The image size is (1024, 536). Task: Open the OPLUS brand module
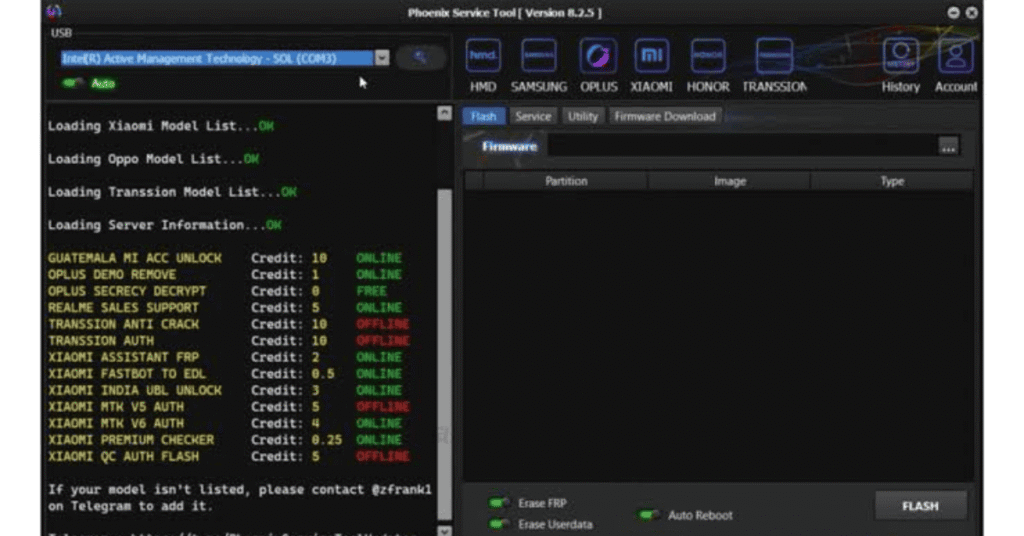(x=598, y=56)
